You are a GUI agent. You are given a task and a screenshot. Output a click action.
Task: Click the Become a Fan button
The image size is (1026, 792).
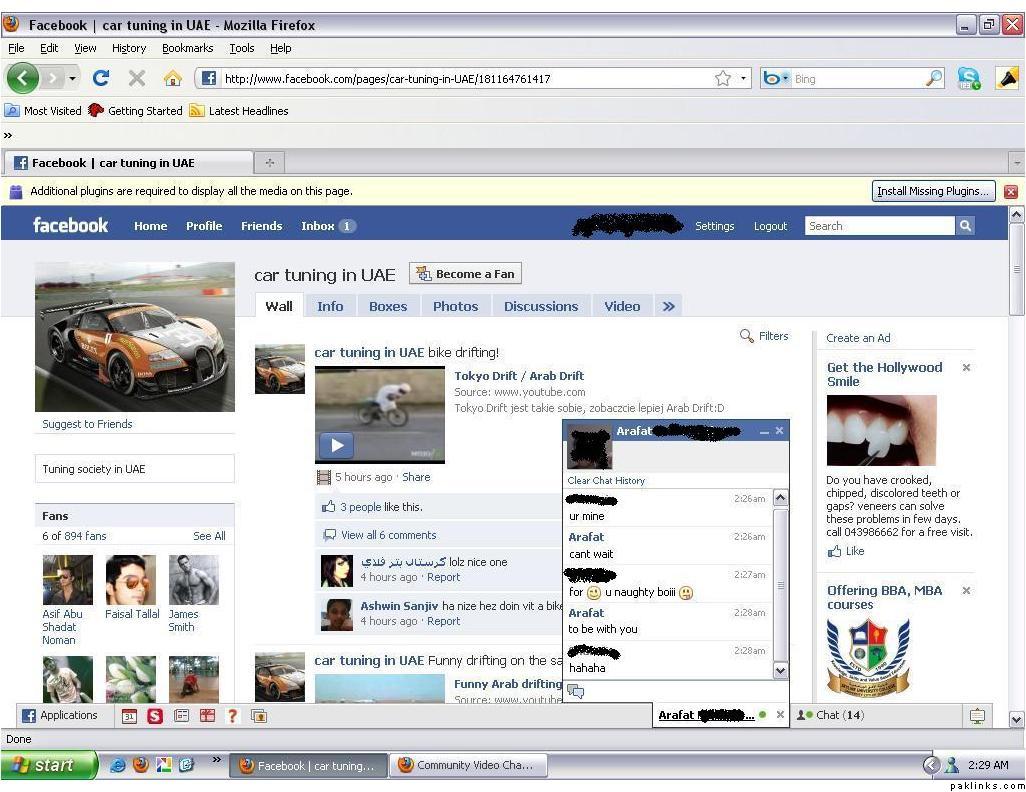tap(465, 274)
